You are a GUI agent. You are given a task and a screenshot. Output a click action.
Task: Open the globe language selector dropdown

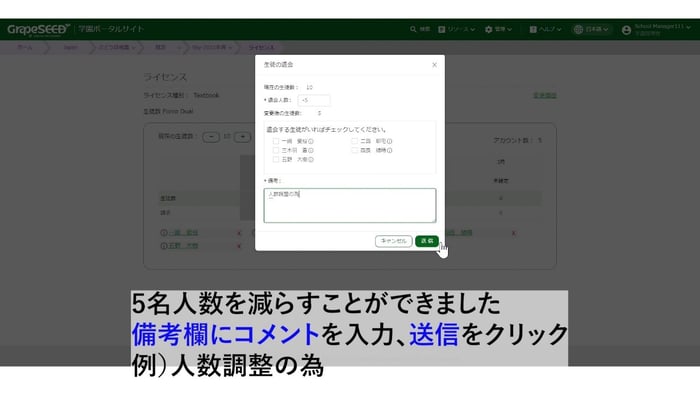point(591,29)
